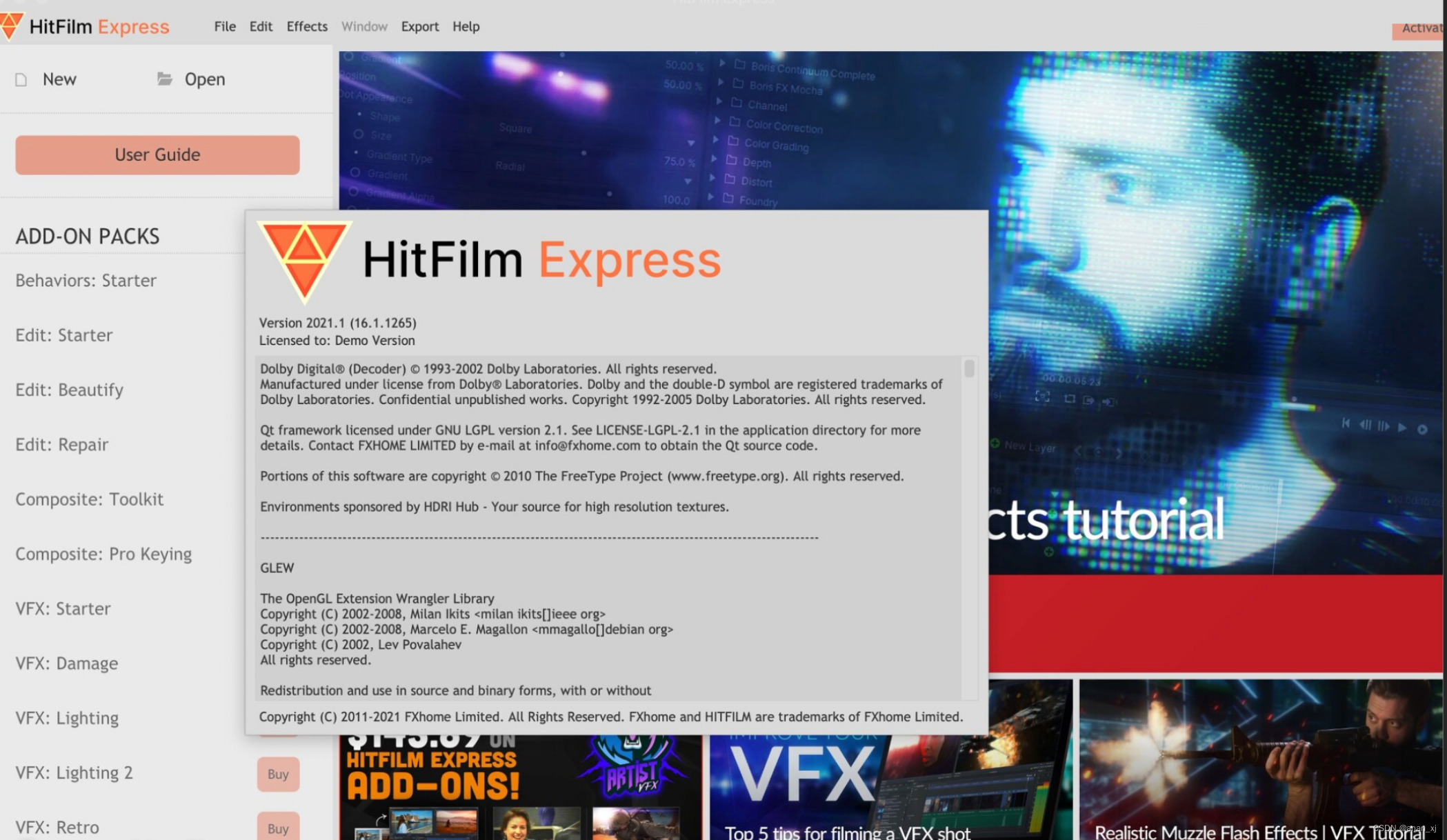The width and height of the screenshot is (1447, 840).
Task: Open the Export menu
Action: (419, 26)
